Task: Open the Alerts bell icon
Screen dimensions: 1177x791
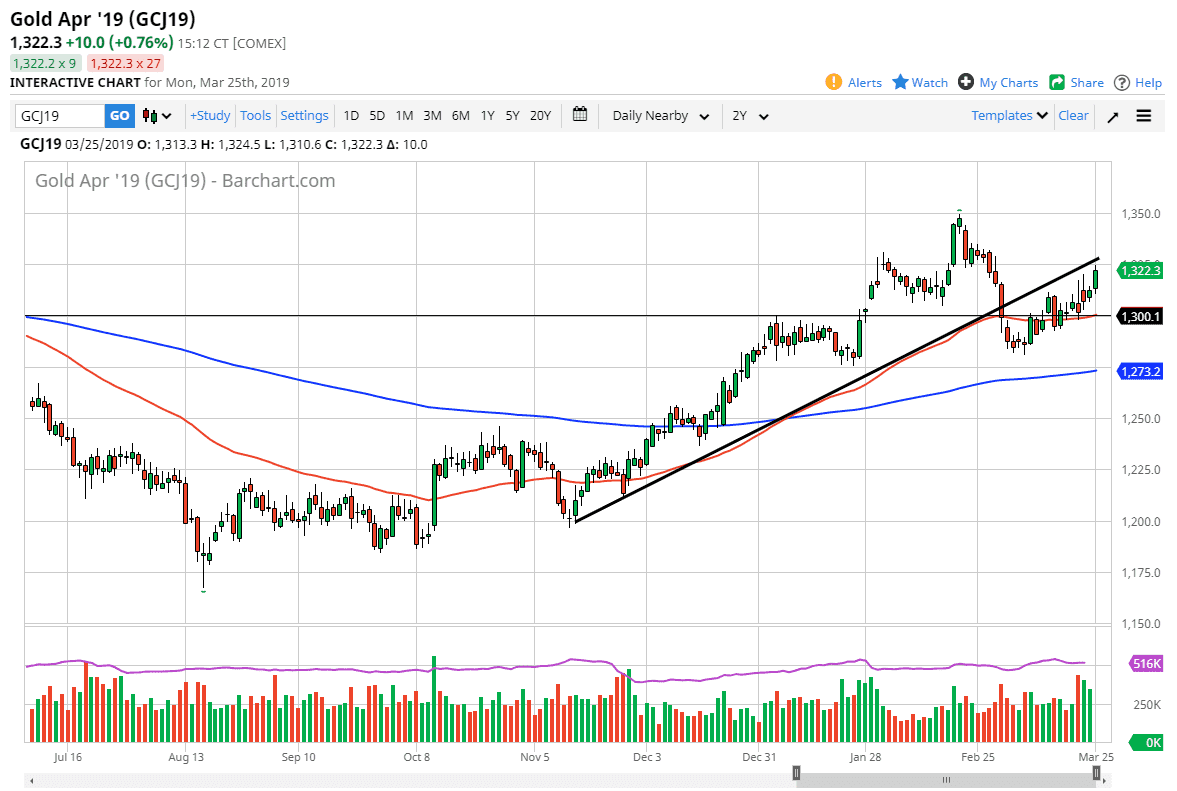Action: pyautogui.click(x=833, y=82)
